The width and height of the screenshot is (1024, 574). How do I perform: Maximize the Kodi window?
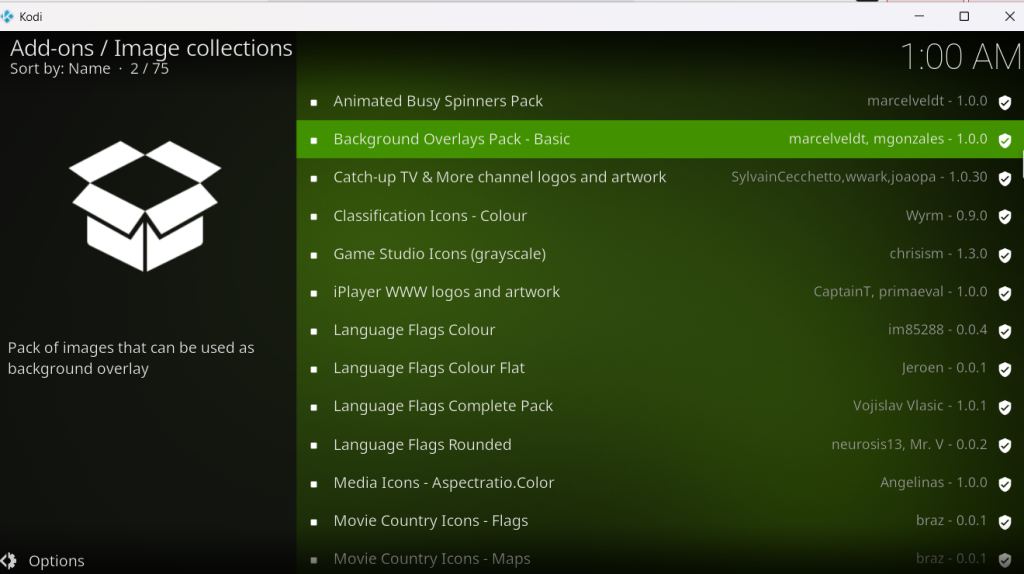point(964,16)
